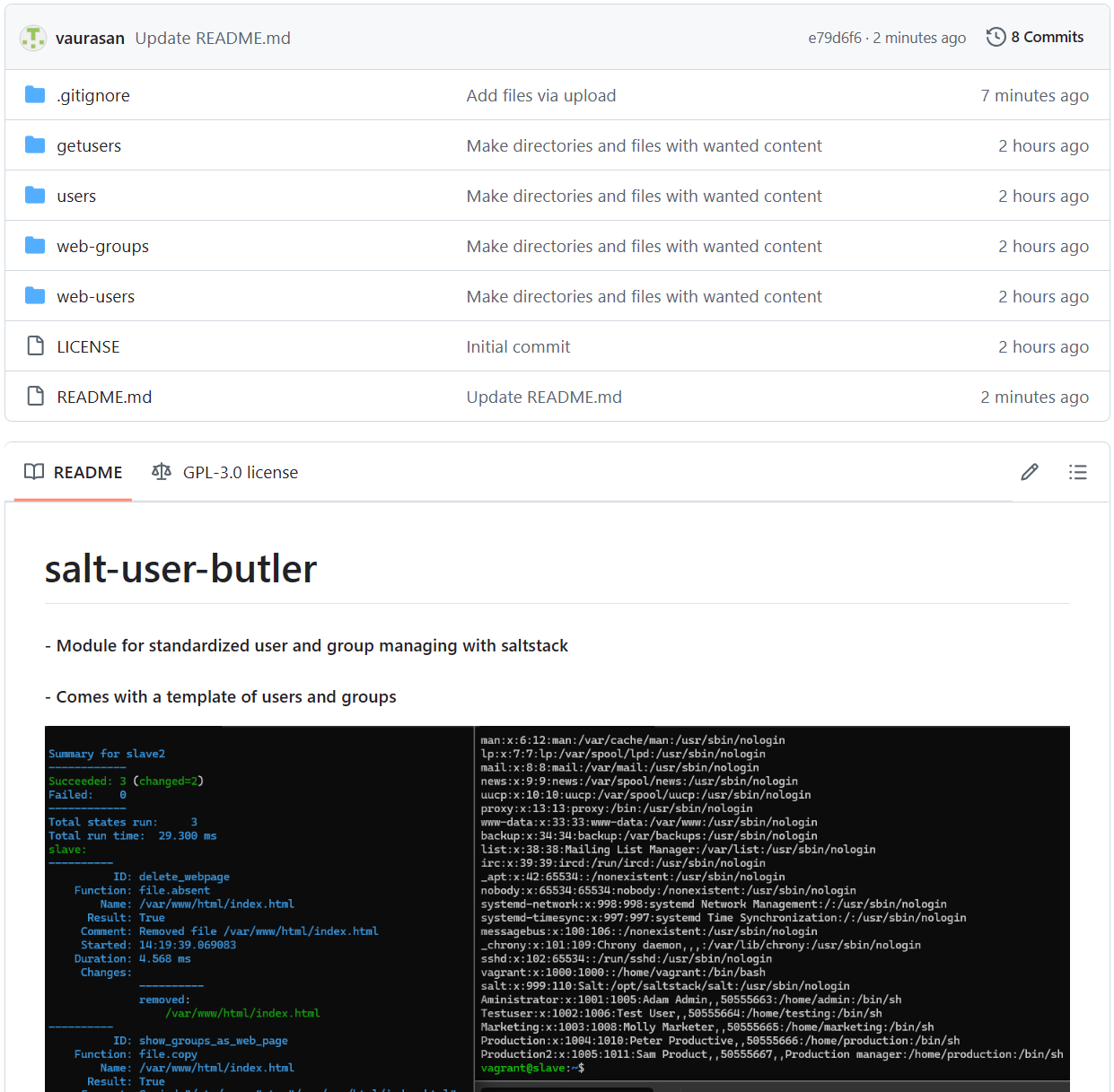Click the .gitignore folder icon
The image size is (1114, 1092).
click(x=35, y=95)
